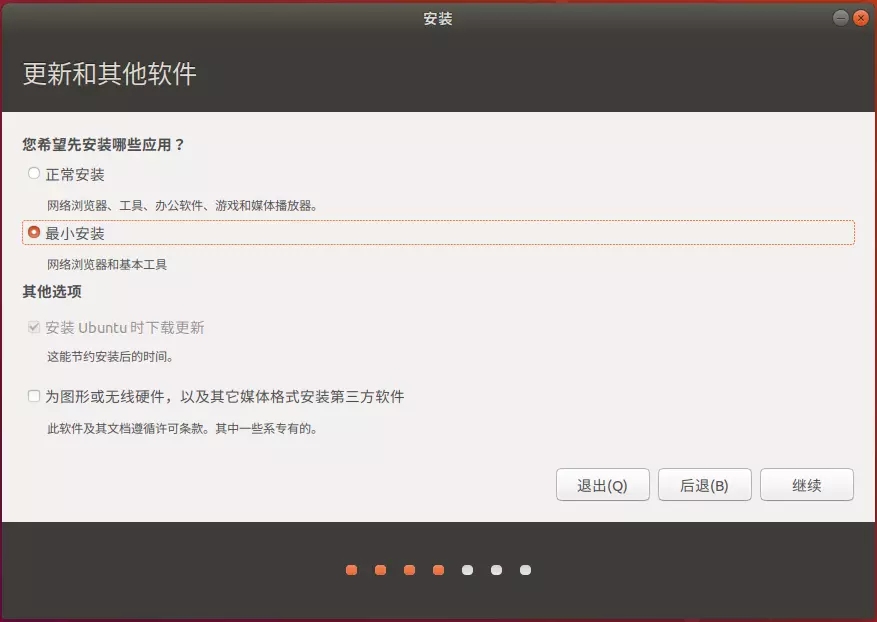Click the second orange progress dot

click(x=380, y=570)
